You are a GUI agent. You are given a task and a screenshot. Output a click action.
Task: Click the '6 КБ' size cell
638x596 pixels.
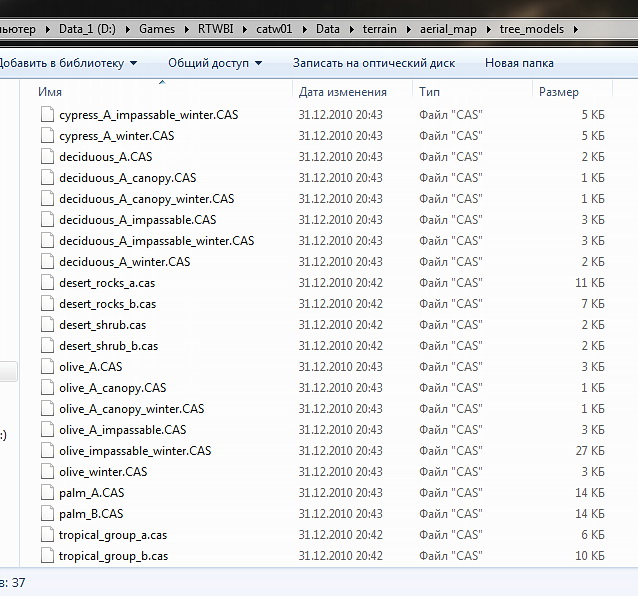[593, 535]
